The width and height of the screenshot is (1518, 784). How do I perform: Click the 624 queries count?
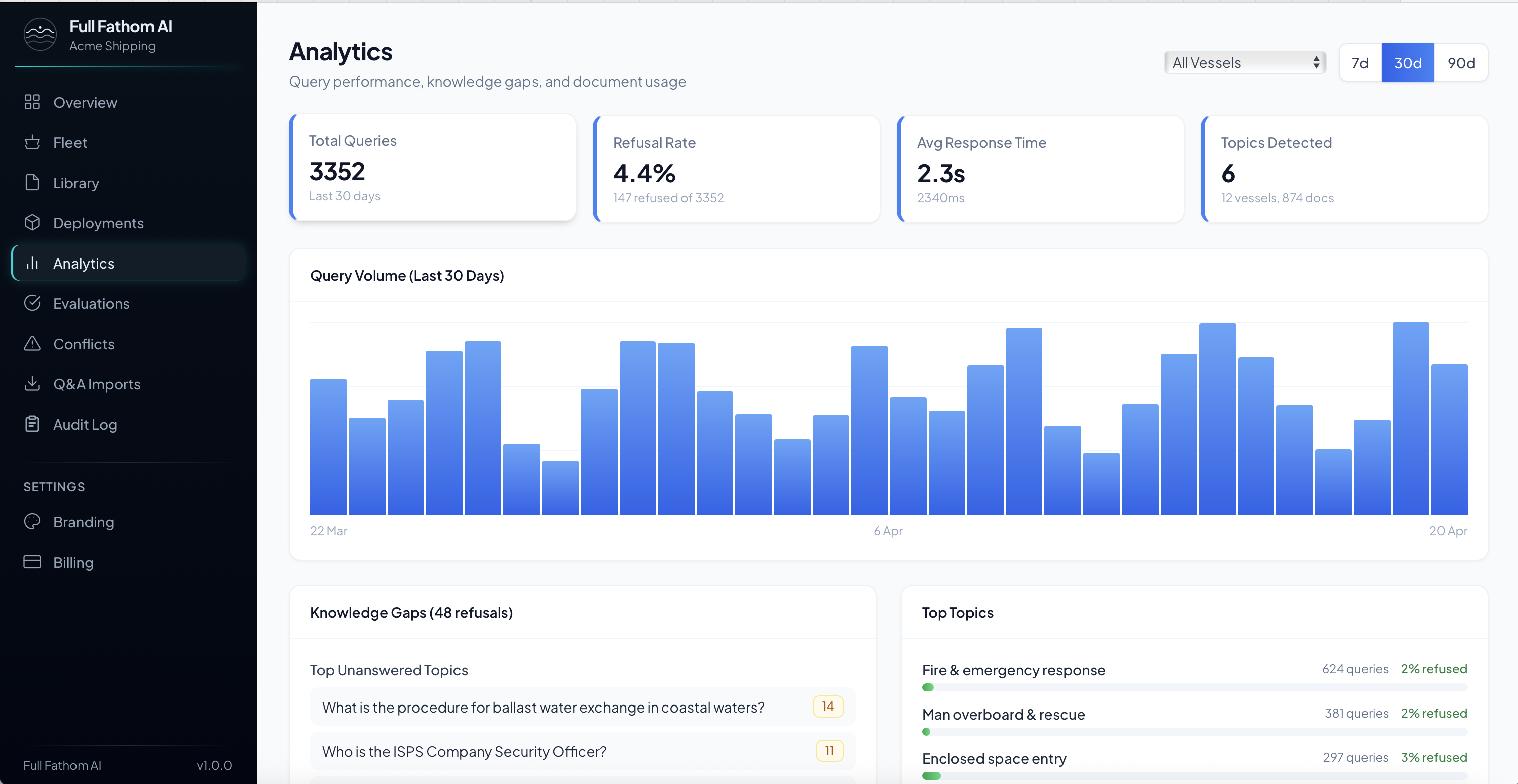pyautogui.click(x=1355, y=669)
